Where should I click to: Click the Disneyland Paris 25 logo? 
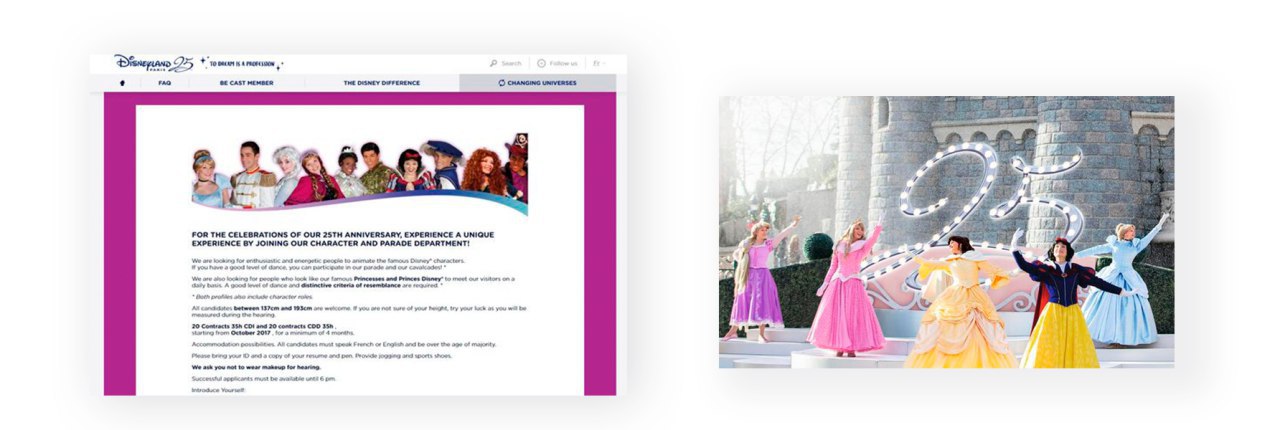click(153, 63)
